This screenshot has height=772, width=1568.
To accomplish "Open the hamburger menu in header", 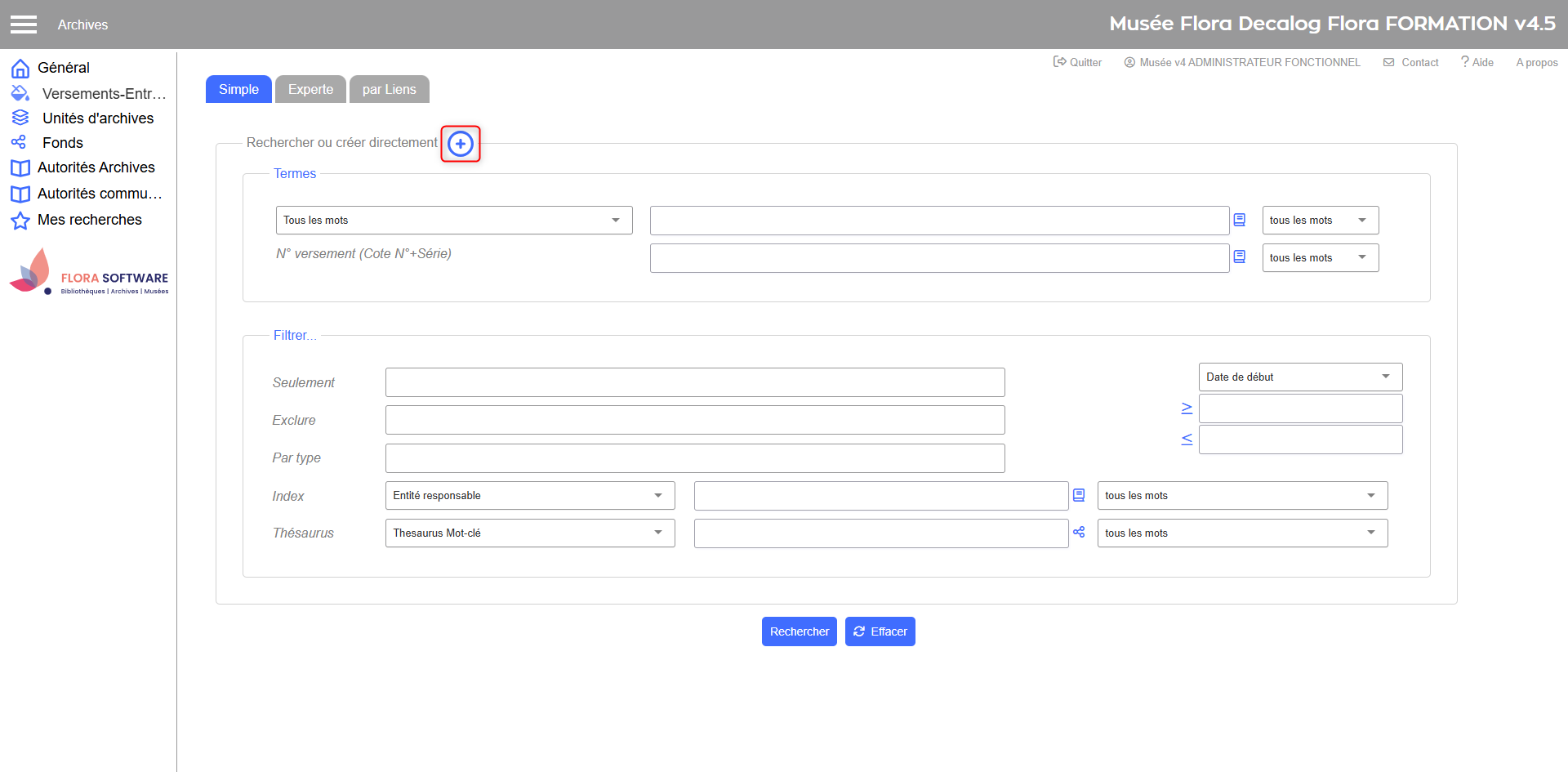I will pos(24,25).
